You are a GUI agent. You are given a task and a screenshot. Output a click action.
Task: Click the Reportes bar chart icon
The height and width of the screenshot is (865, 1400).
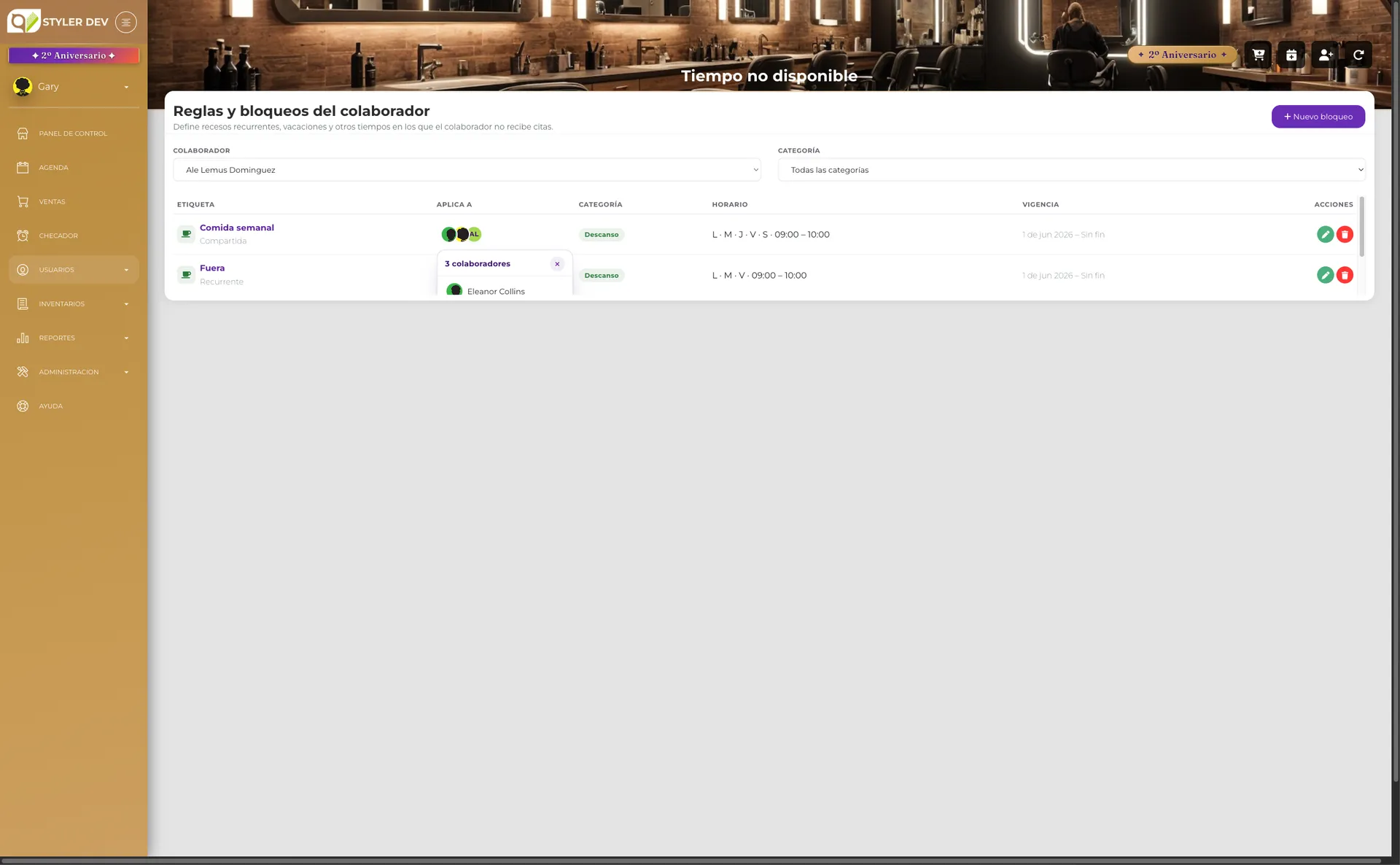(23, 338)
